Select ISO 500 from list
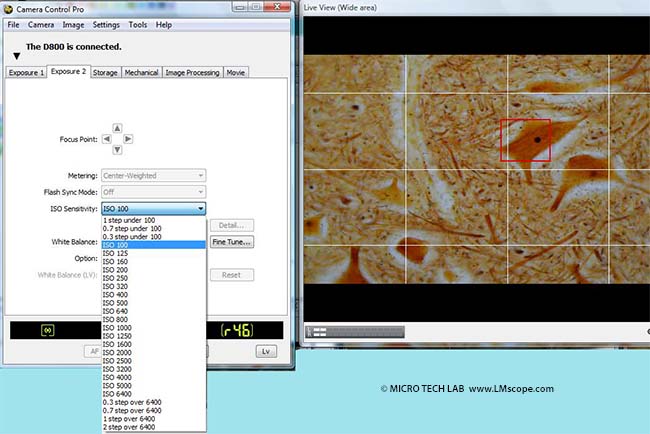The width and height of the screenshot is (650, 434). pos(154,303)
